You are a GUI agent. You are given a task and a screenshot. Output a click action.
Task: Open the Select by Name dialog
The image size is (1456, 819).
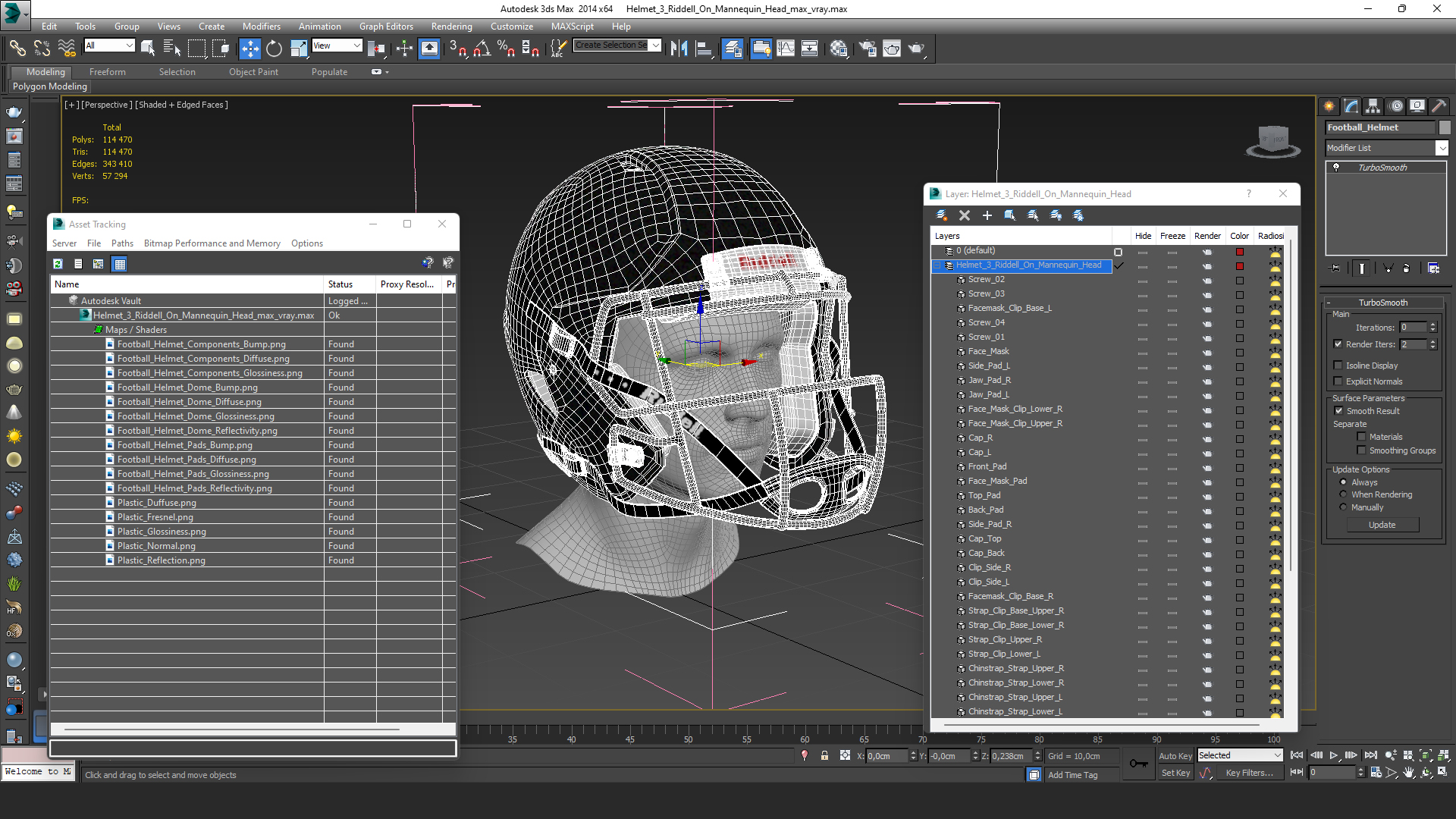click(x=172, y=49)
